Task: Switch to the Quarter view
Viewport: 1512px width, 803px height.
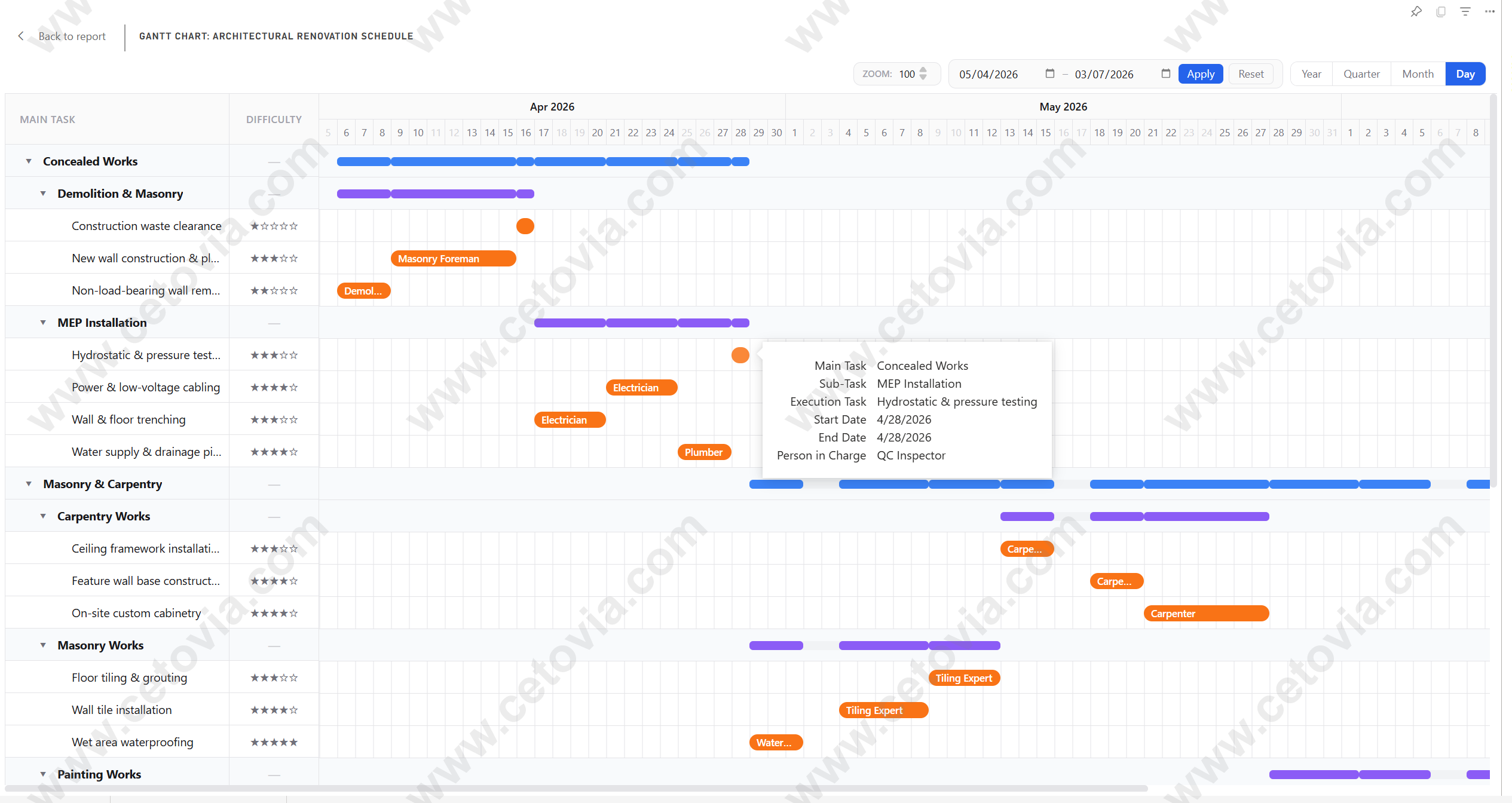Action: [x=1361, y=74]
